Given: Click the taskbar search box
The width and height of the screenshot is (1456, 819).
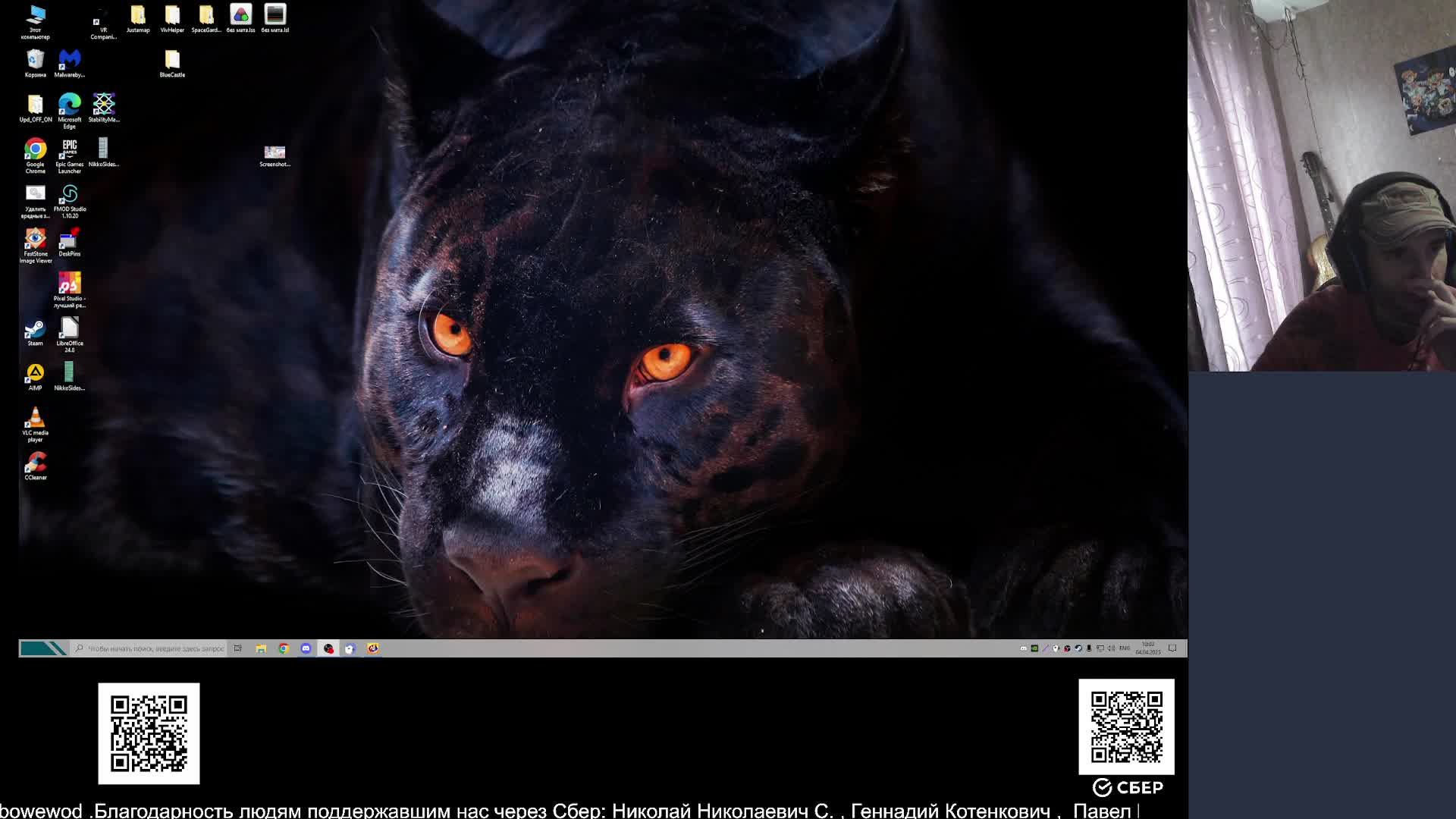Looking at the screenshot, I should coord(152,648).
